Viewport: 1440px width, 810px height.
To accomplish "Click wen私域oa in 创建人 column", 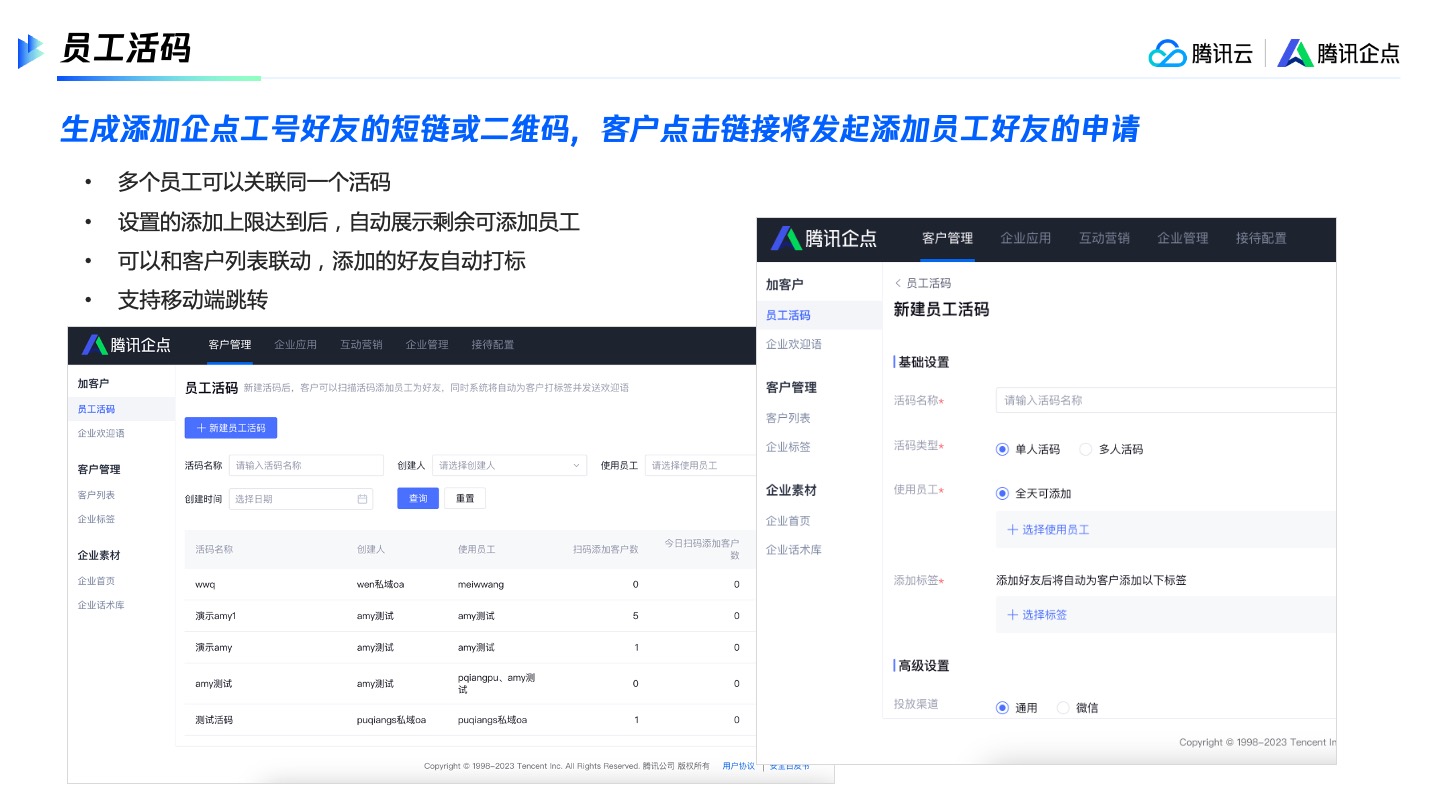I will coord(380,584).
